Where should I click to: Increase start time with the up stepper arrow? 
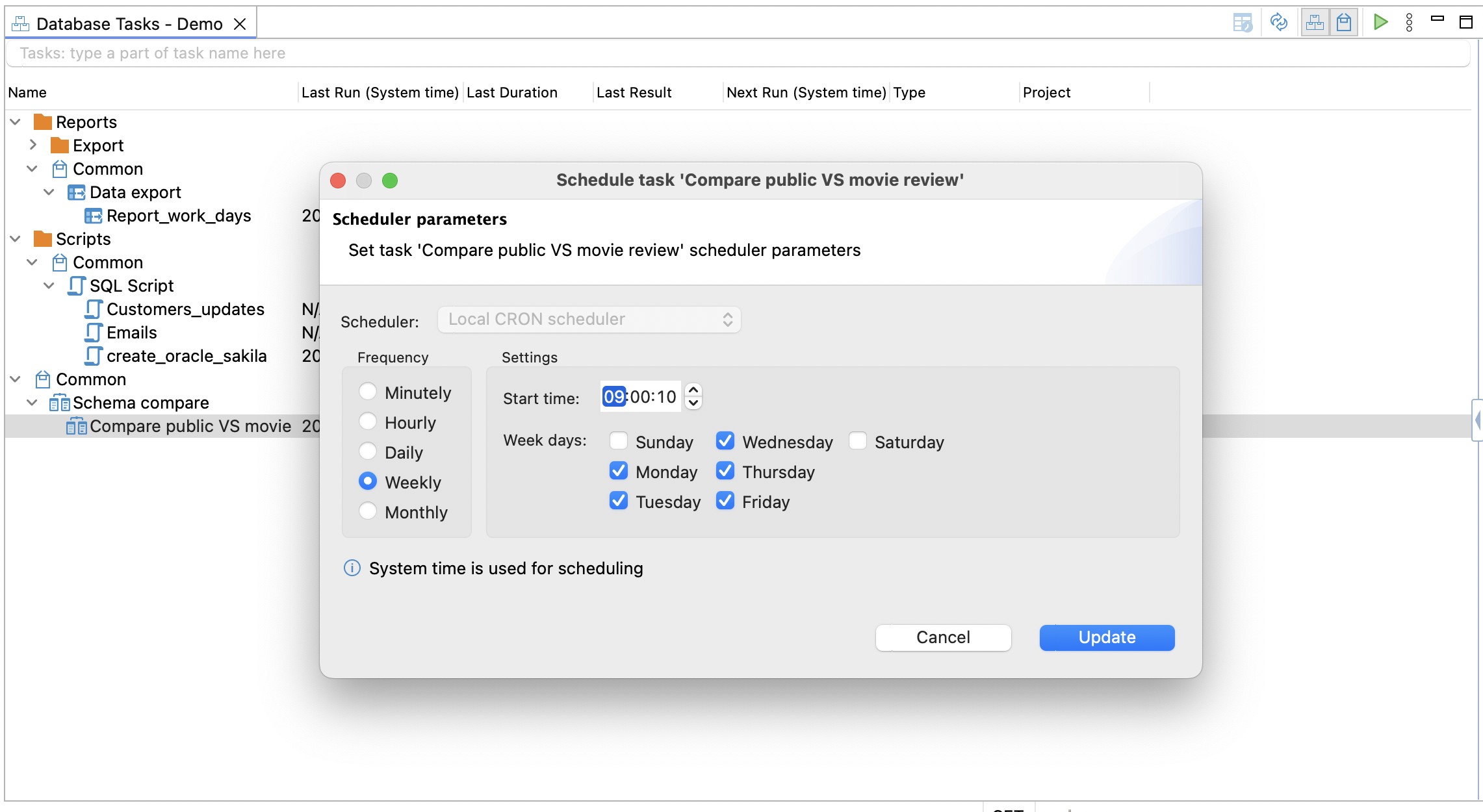693,390
